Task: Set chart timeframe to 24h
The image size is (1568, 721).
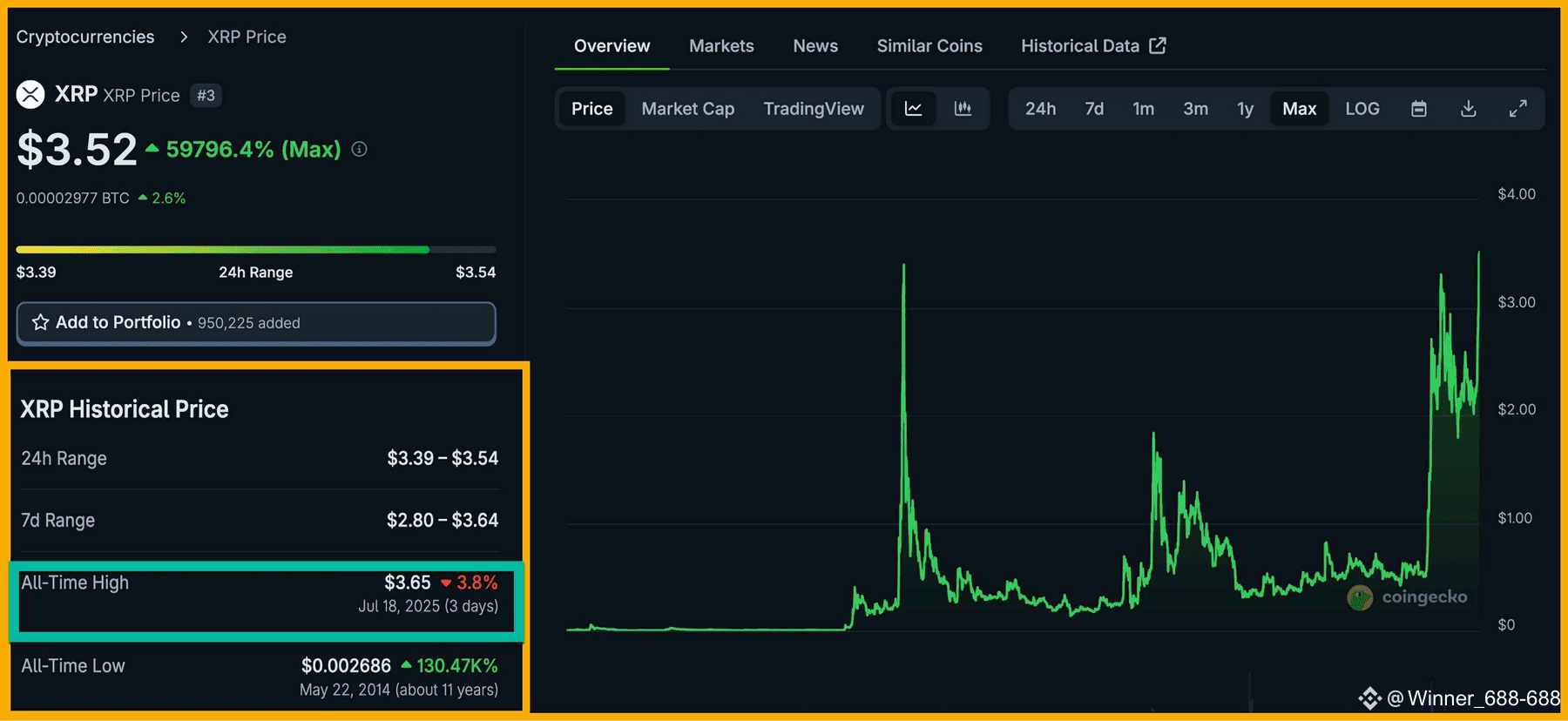Action: [1040, 109]
